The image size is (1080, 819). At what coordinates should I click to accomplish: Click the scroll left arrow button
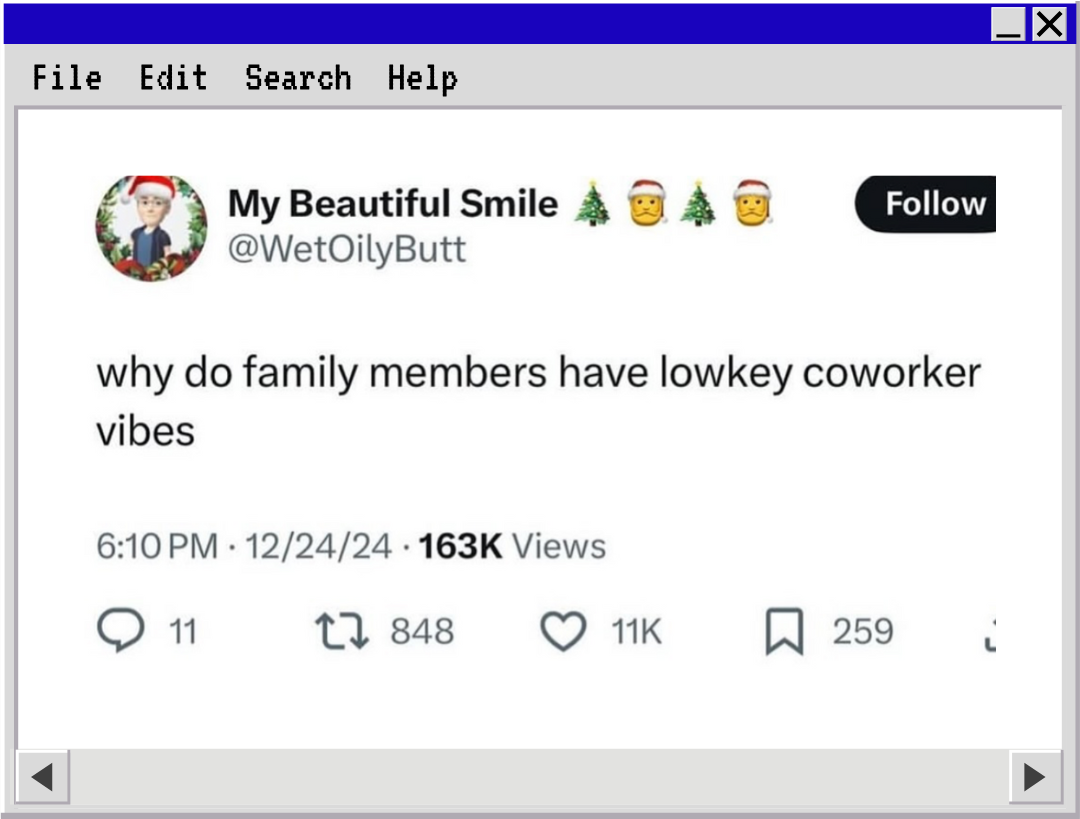(x=42, y=777)
